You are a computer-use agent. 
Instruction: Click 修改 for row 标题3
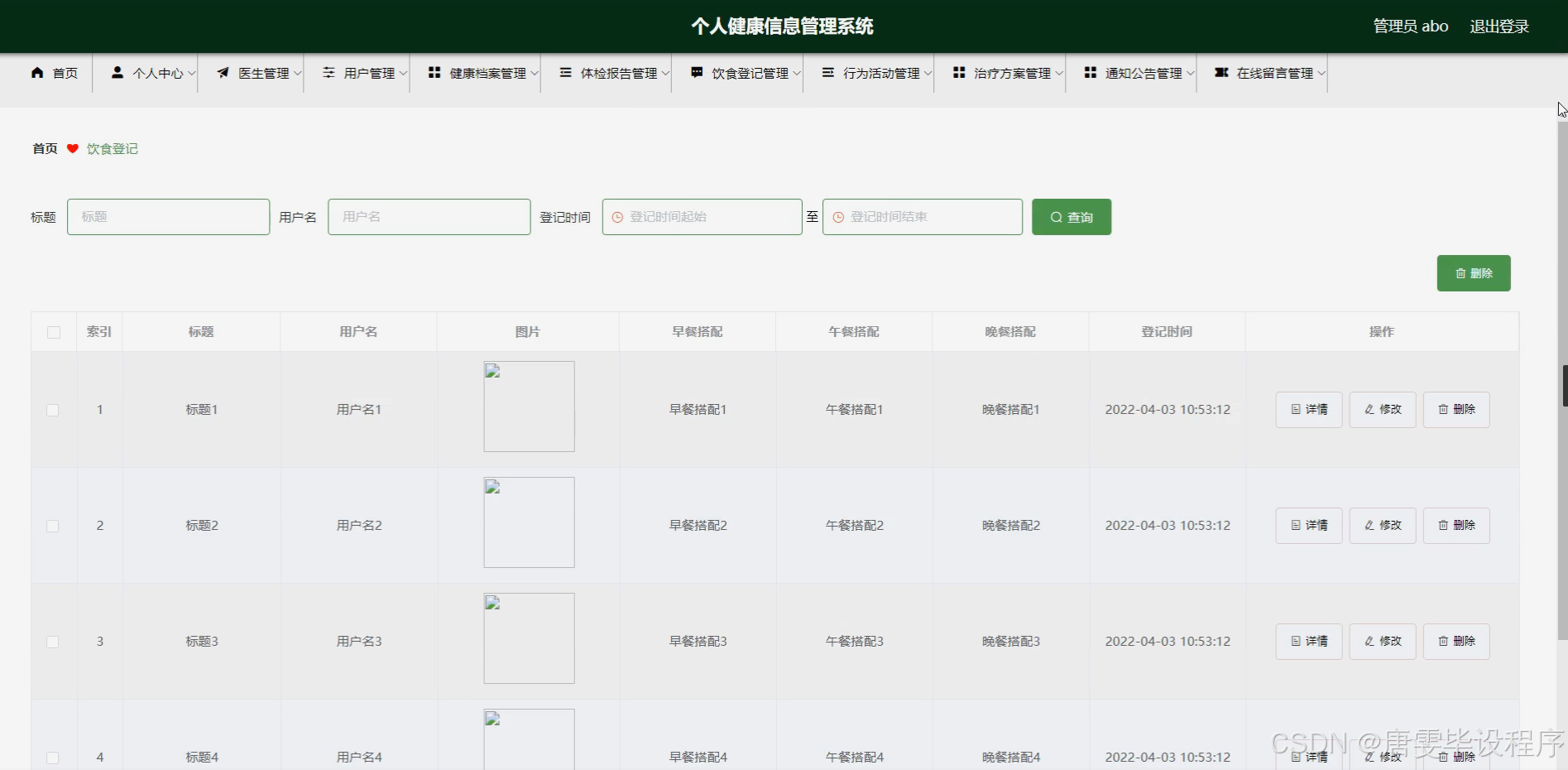click(x=1383, y=642)
